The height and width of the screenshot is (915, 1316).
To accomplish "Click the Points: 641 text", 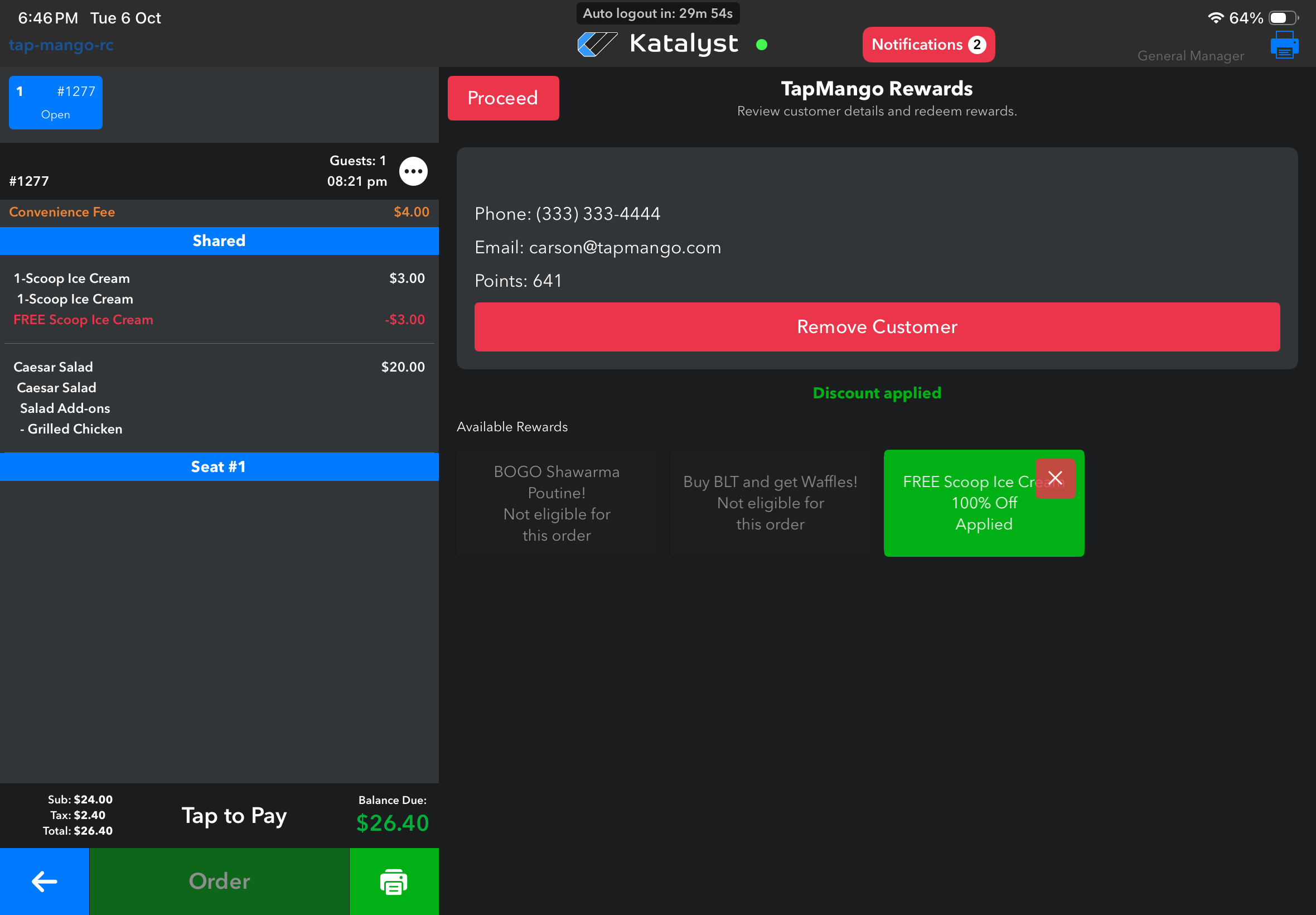I will [518, 281].
